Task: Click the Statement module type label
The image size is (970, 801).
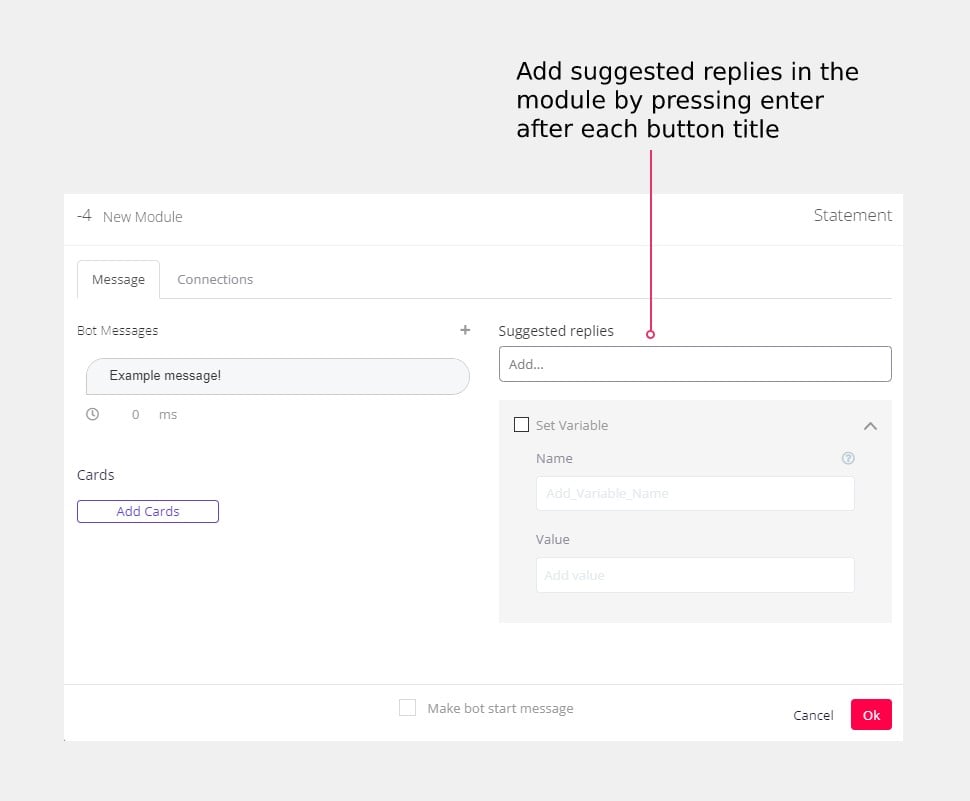Action: pos(853,215)
